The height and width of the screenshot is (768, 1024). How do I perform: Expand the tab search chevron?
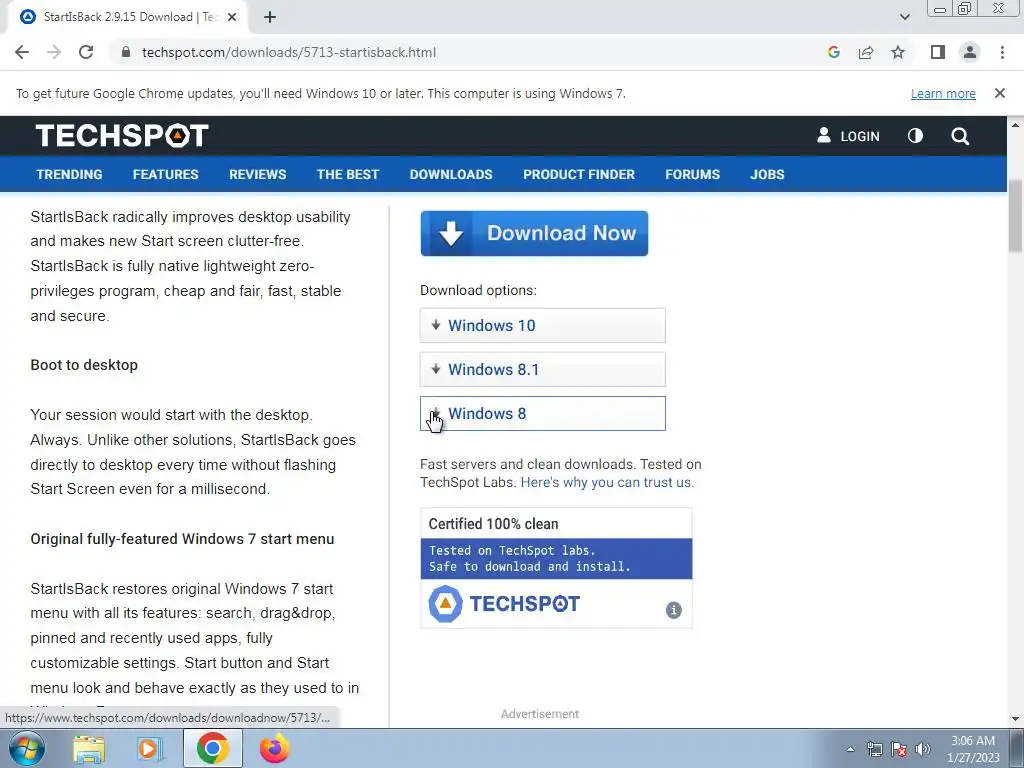[x=904, y=17]
